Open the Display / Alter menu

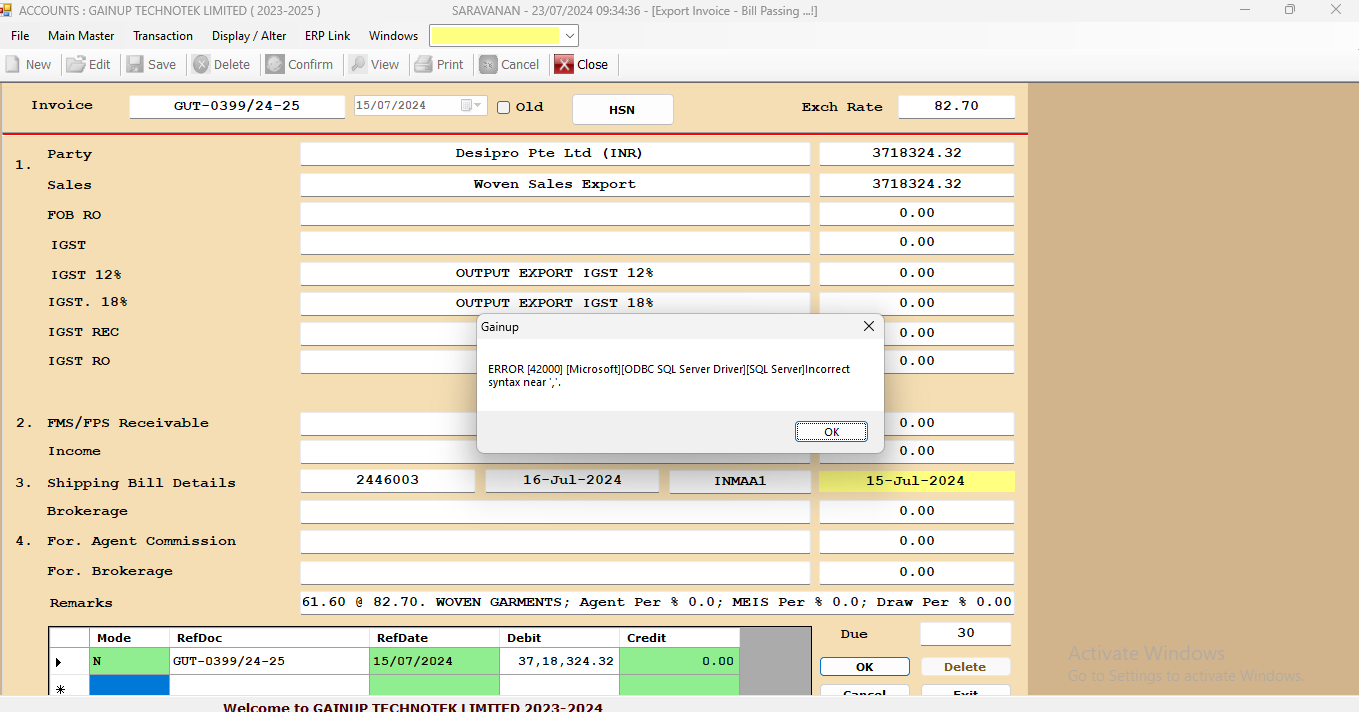point(249,36)
